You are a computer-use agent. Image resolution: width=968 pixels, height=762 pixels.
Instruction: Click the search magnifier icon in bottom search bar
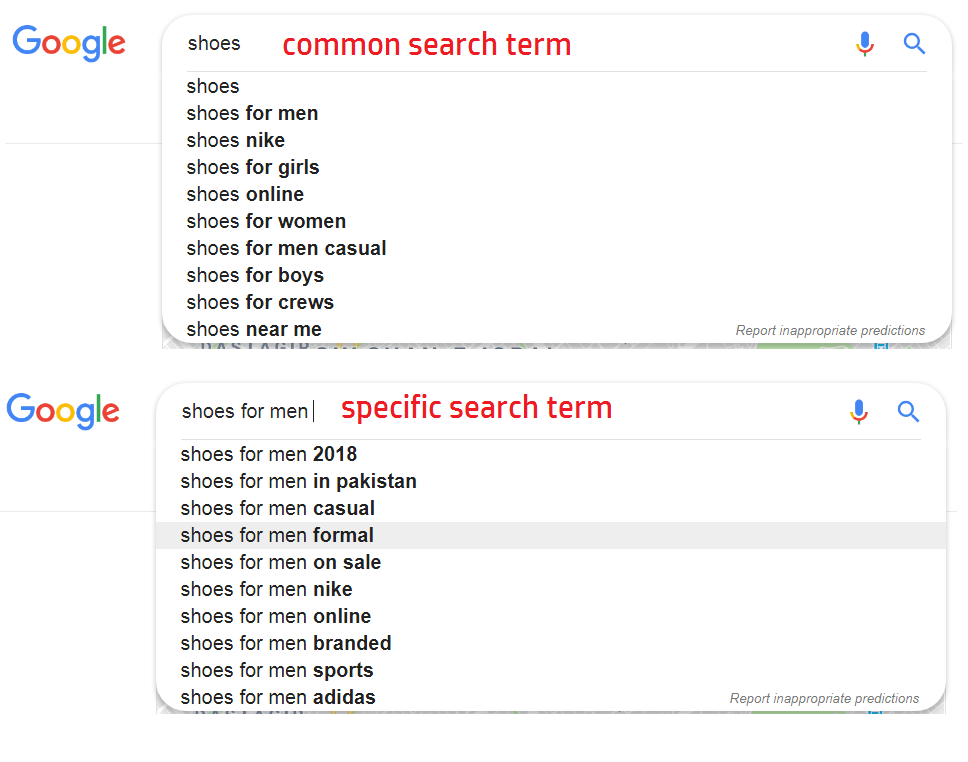(908, 411)
